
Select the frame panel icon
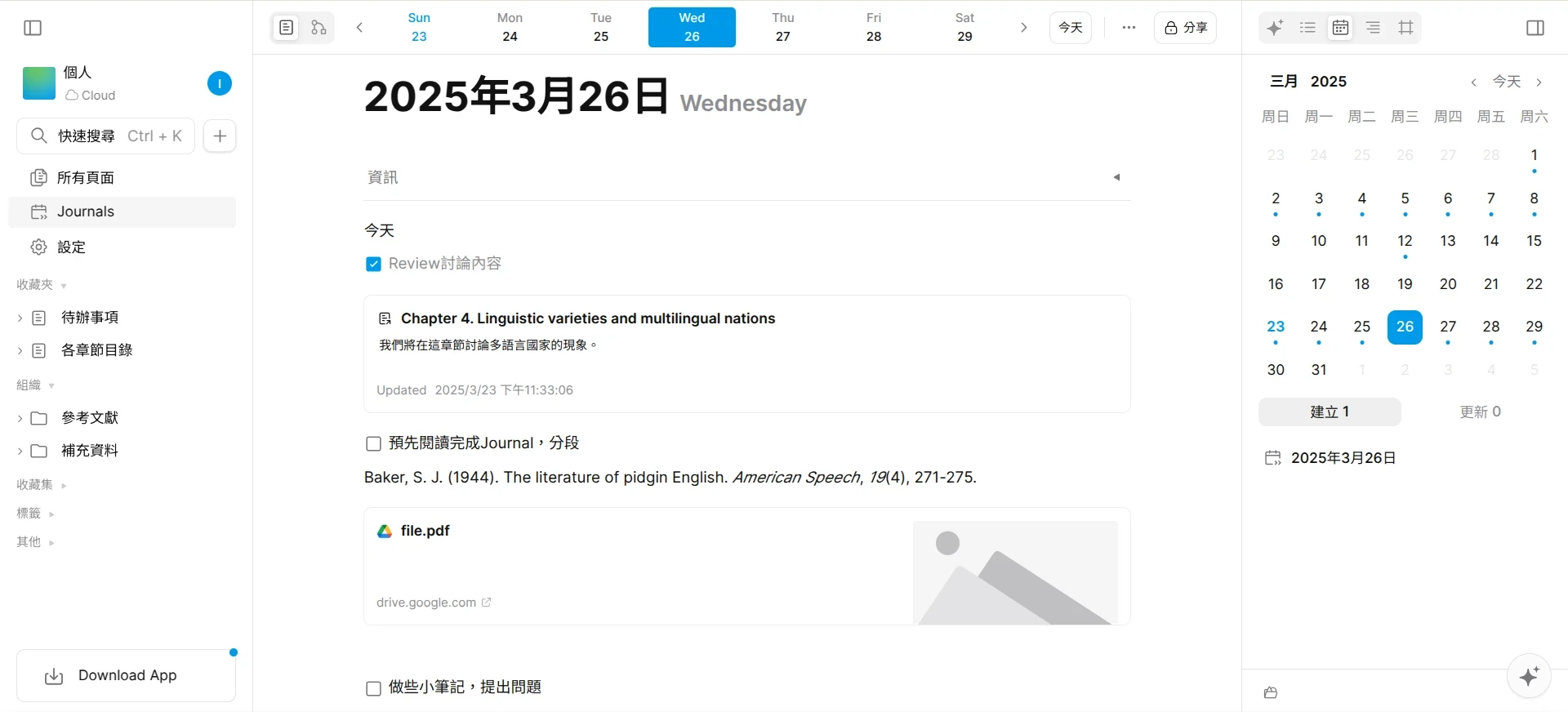pos(1405,28)
